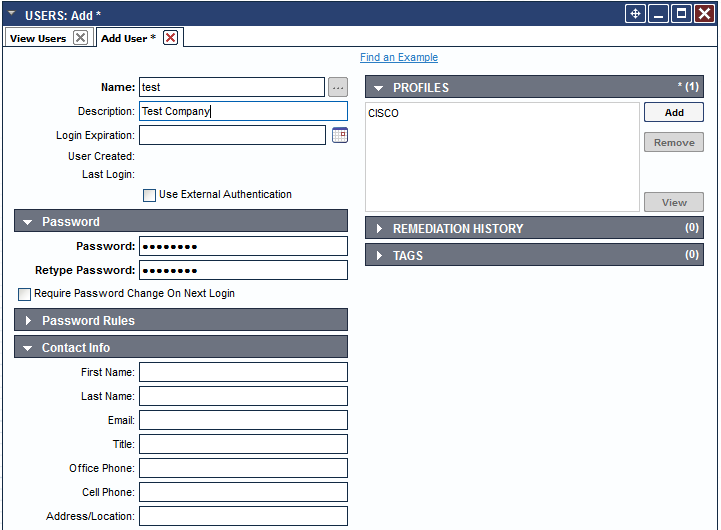
Task: Click the move panel icon in title bar
Action: point(634,13)
